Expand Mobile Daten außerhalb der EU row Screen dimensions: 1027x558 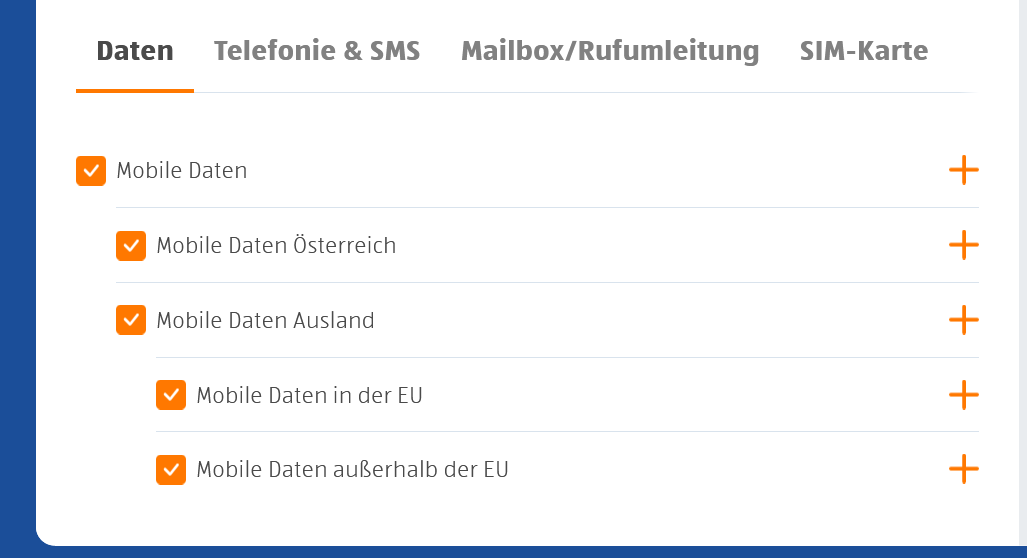963,469
